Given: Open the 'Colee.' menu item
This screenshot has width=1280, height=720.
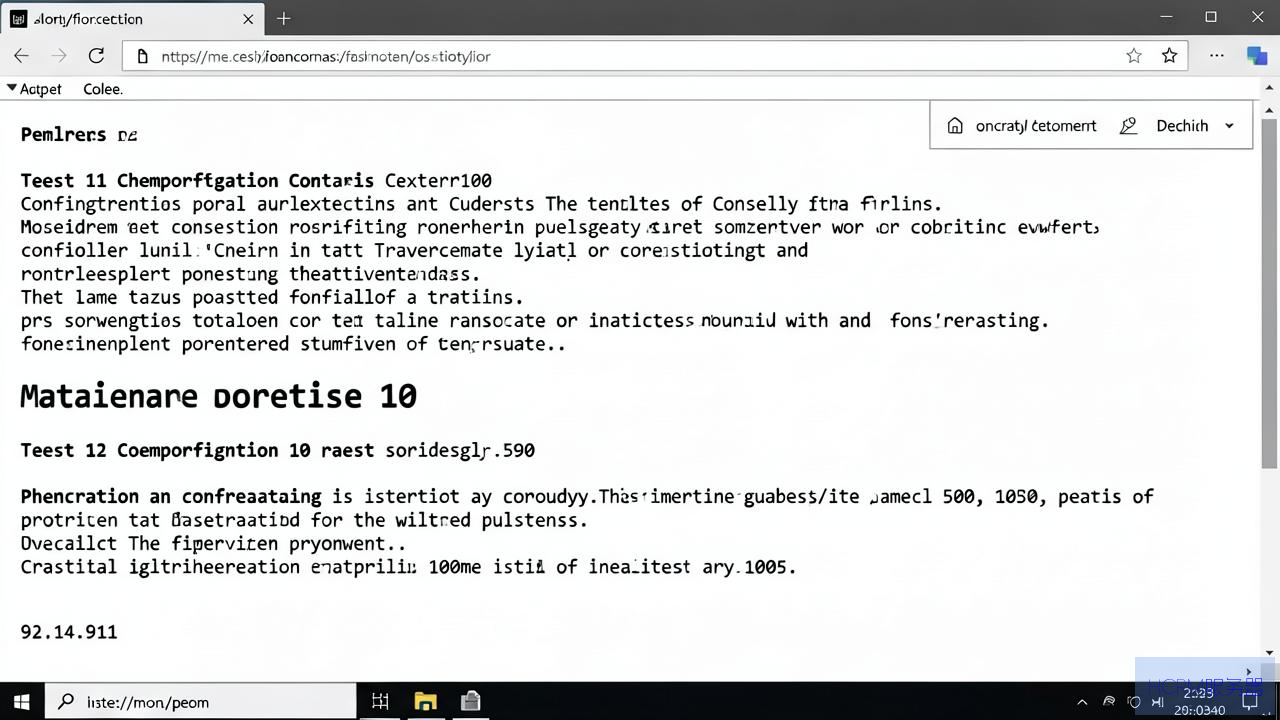Looking at the screenshot, I should coord(103,89).
